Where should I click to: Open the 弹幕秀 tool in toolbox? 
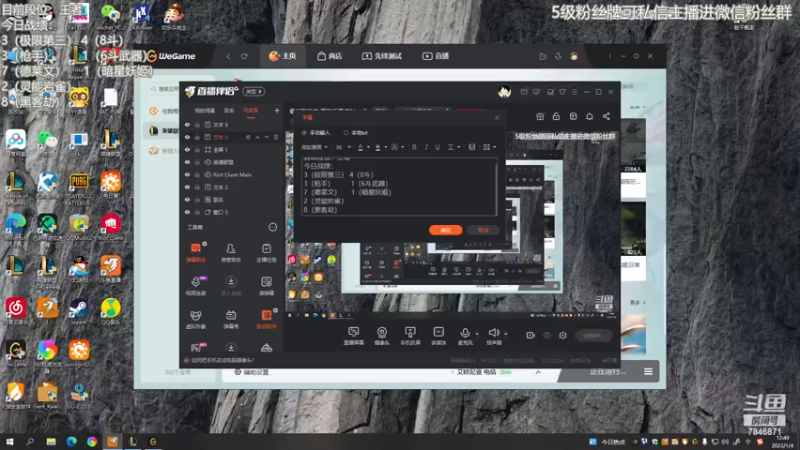pyautogui.click(x=231, y=319)
